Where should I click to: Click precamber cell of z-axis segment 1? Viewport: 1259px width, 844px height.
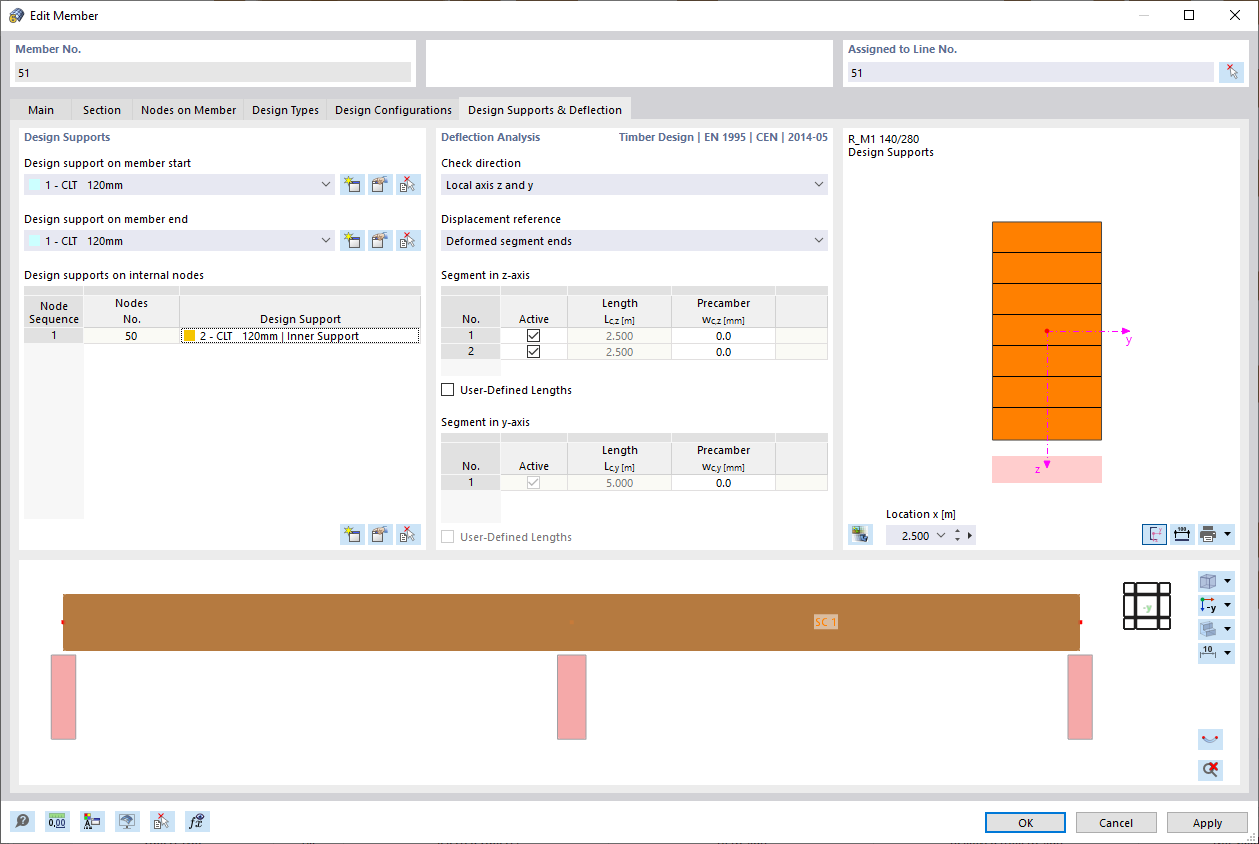click(723, 336)
